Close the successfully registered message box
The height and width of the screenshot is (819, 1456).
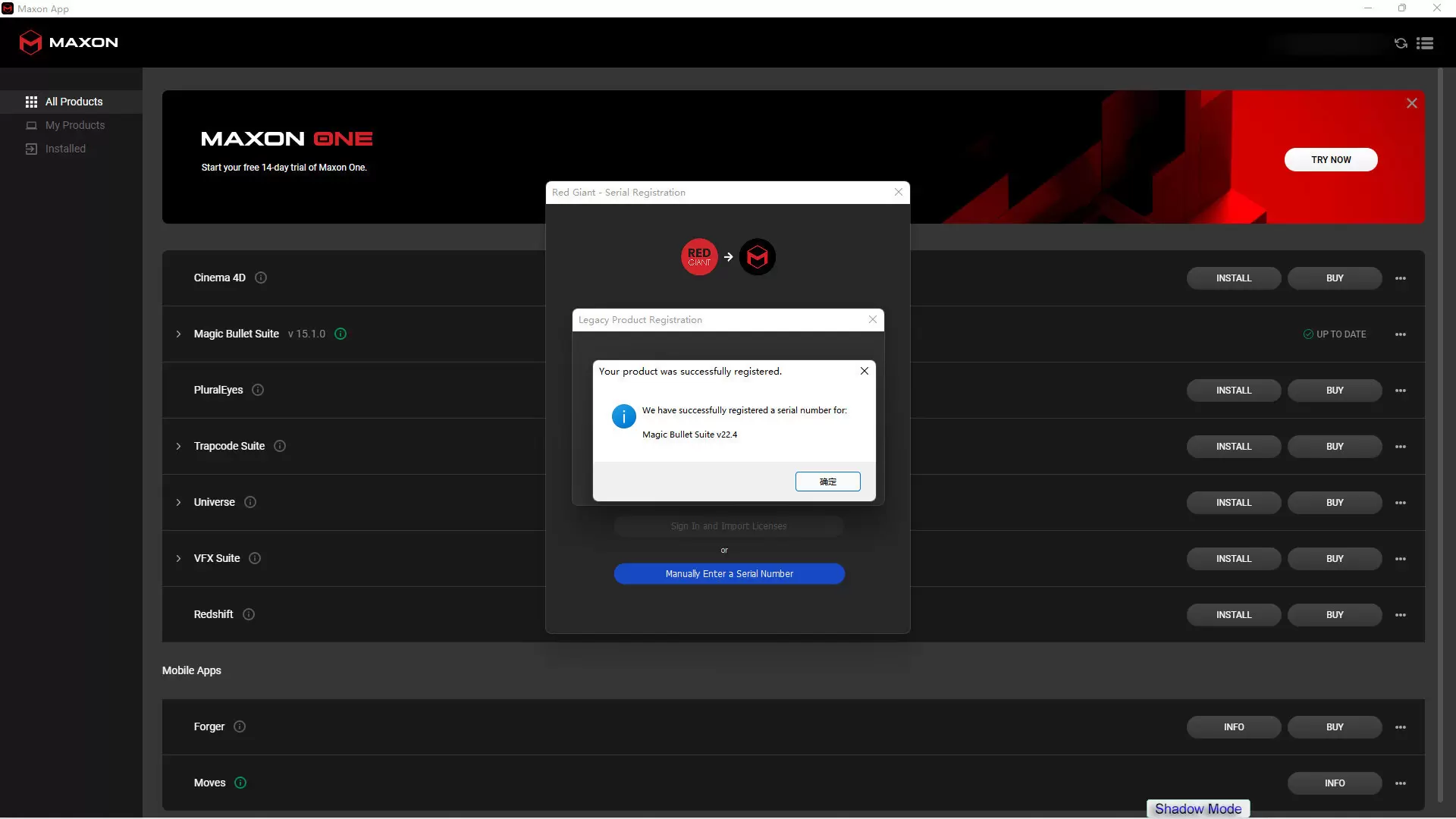[x=864, y=371]
